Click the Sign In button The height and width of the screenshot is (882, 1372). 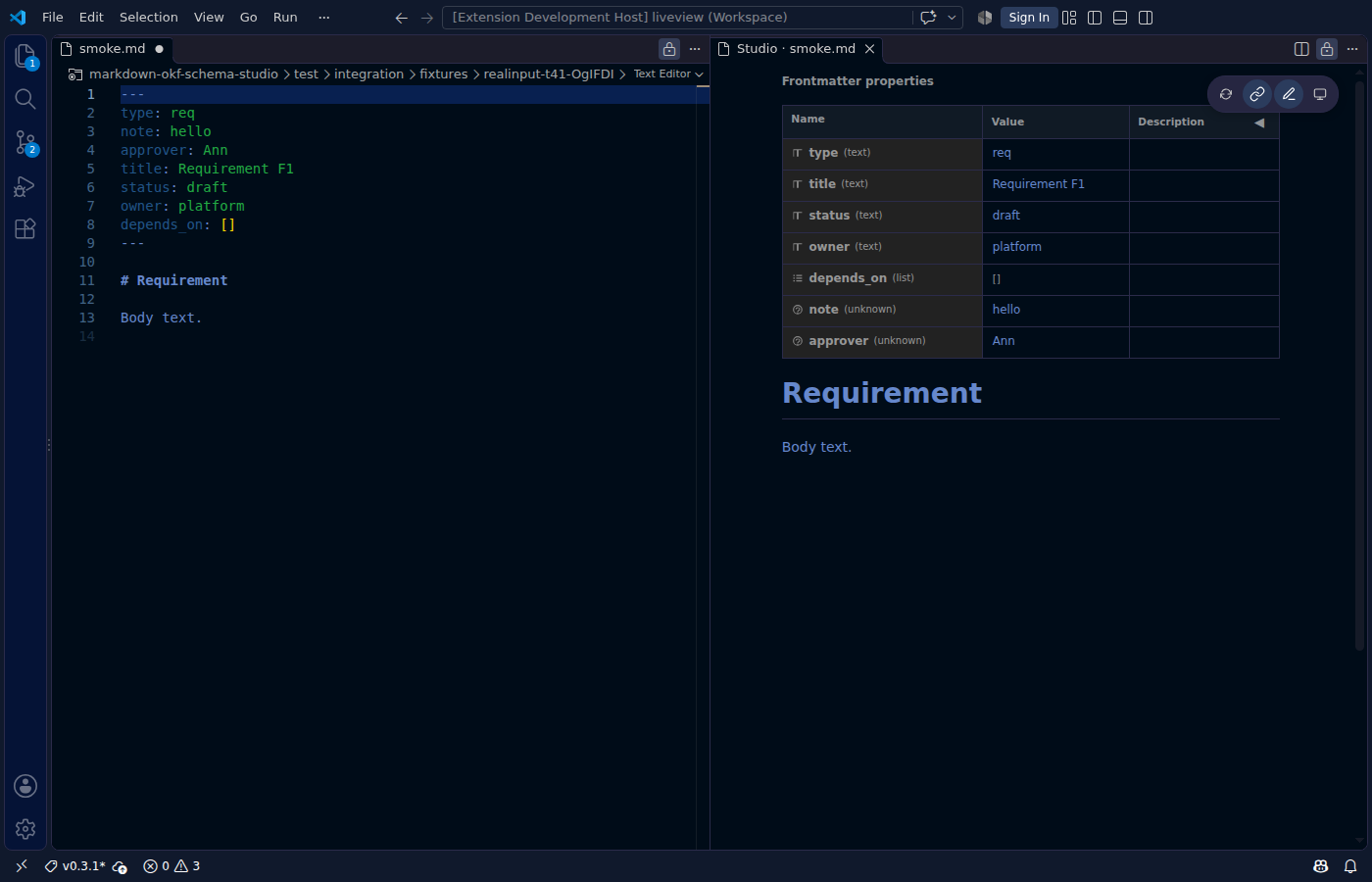pos(1029,18)
